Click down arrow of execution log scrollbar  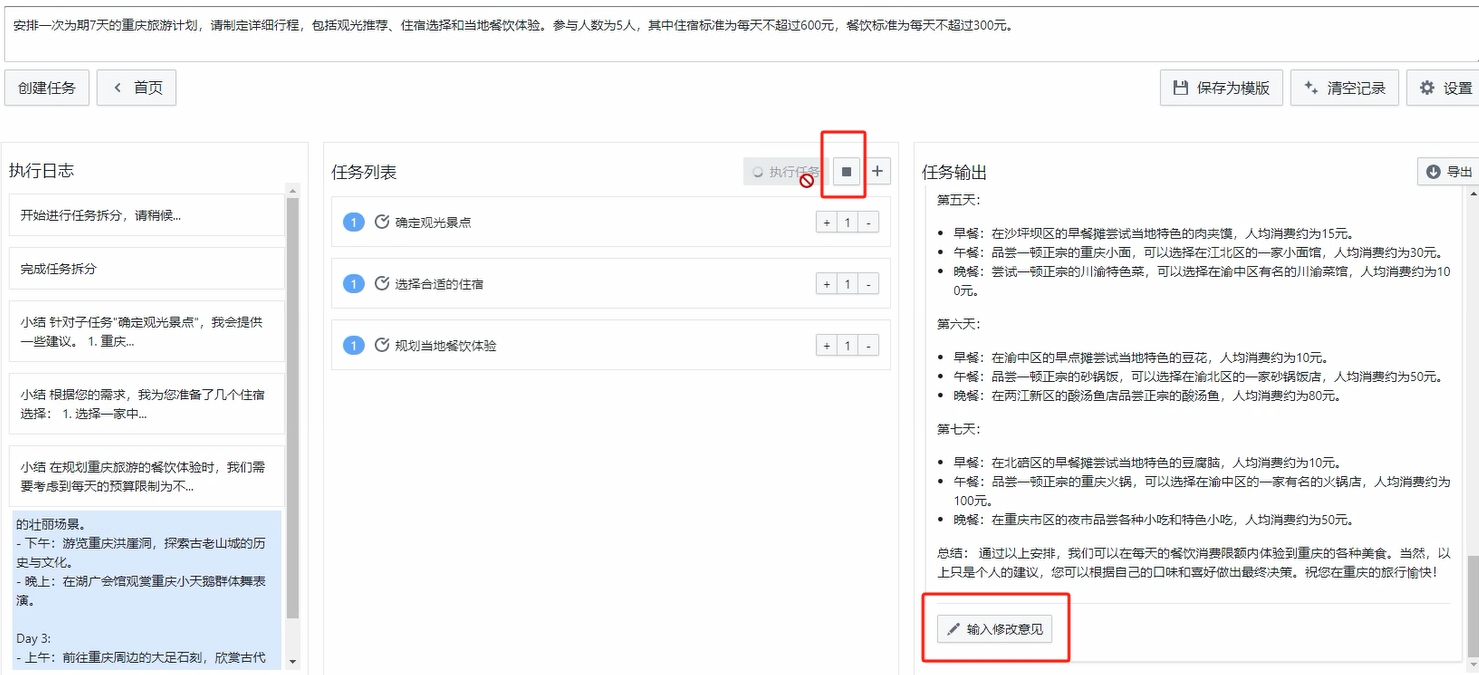[292, 661]
